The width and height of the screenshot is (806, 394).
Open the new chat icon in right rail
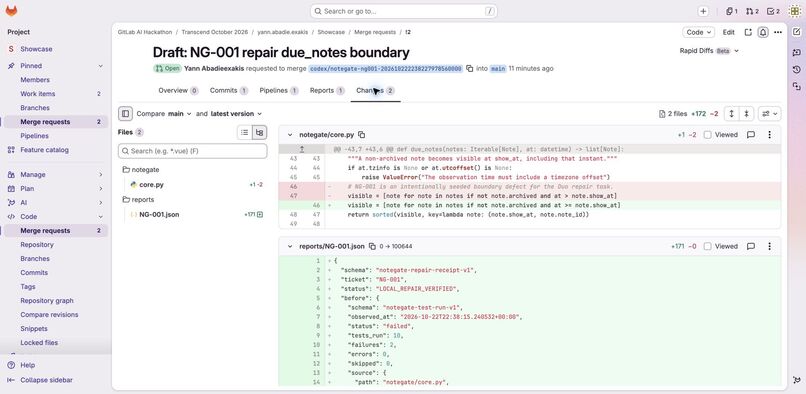click(796, 52)
